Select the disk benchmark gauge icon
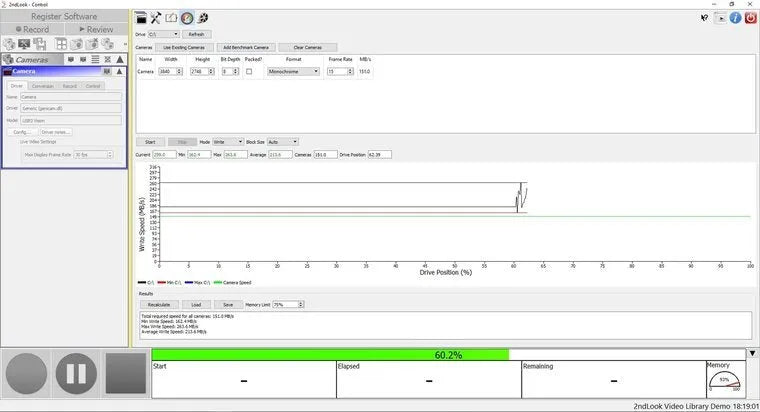Viewport: 760px width, 412px height. [187, 17]
